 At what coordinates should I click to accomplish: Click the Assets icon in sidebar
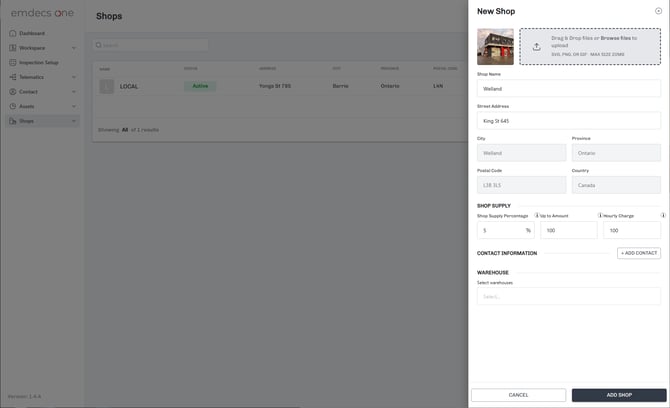13,106
